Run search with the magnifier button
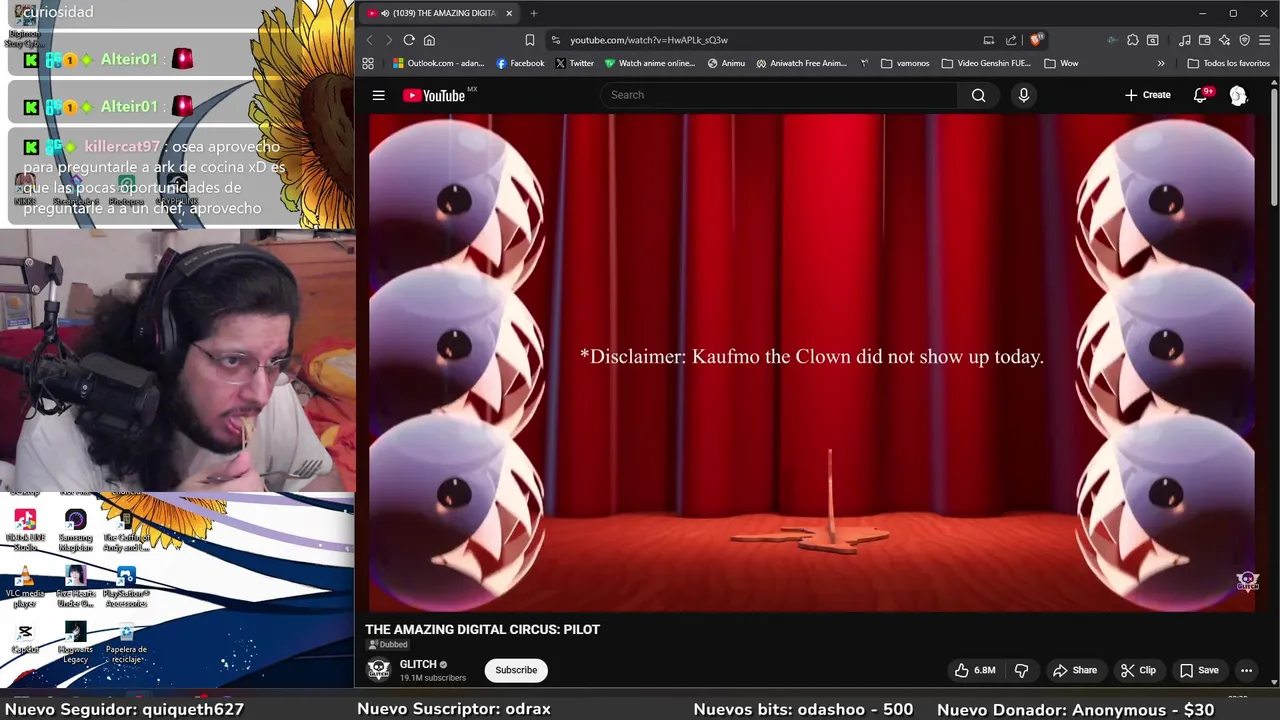Viewport: 1280px width, 720px height. [x=979, y=95]
